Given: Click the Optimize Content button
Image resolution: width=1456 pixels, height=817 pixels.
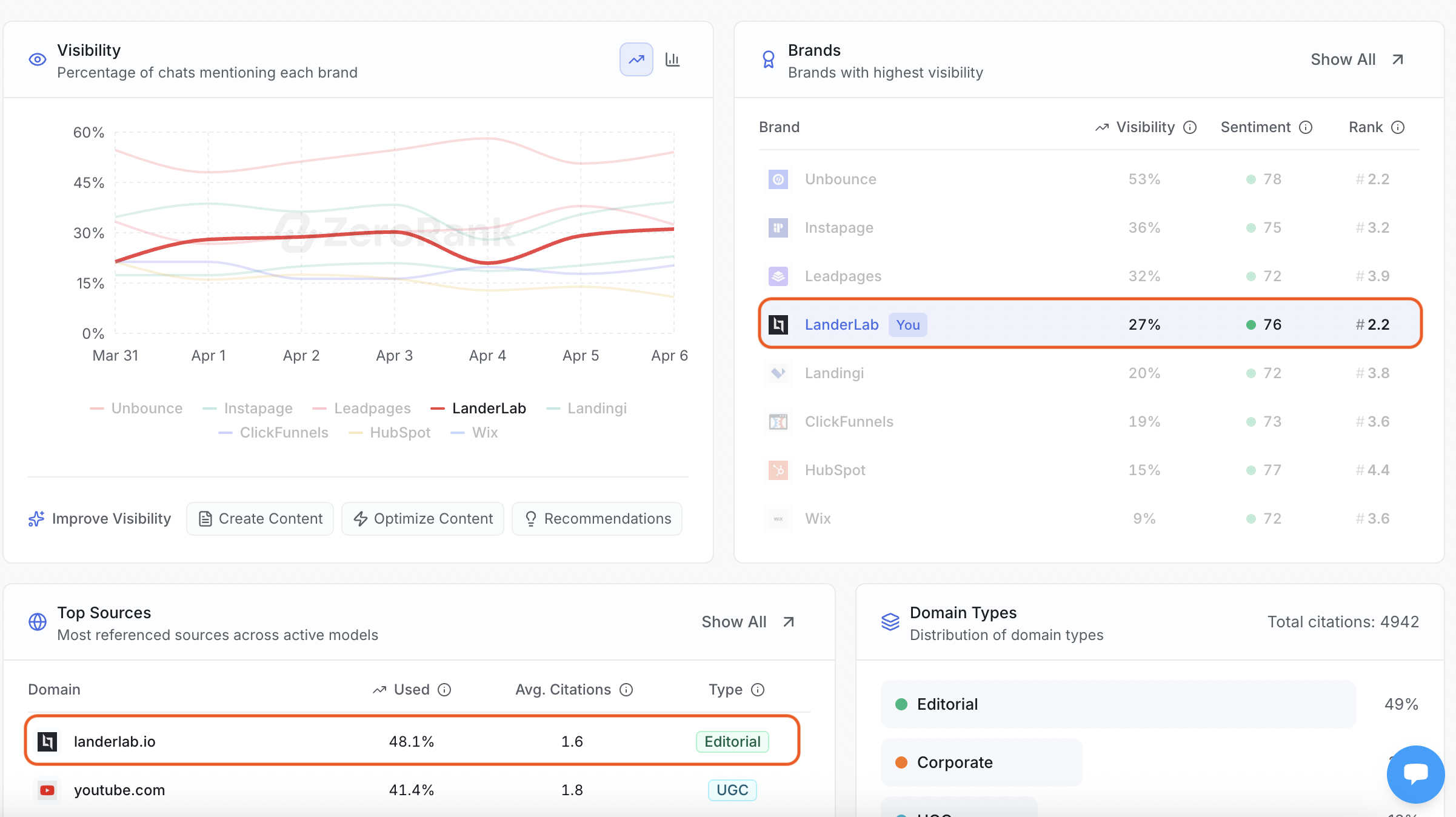Looking at the screenshot, I should [x=422, y=519].
